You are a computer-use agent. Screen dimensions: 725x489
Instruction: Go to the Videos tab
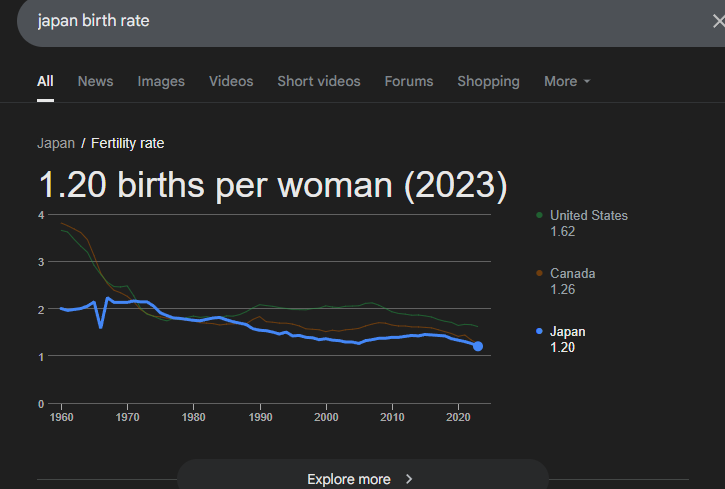[x=231, y=81]
